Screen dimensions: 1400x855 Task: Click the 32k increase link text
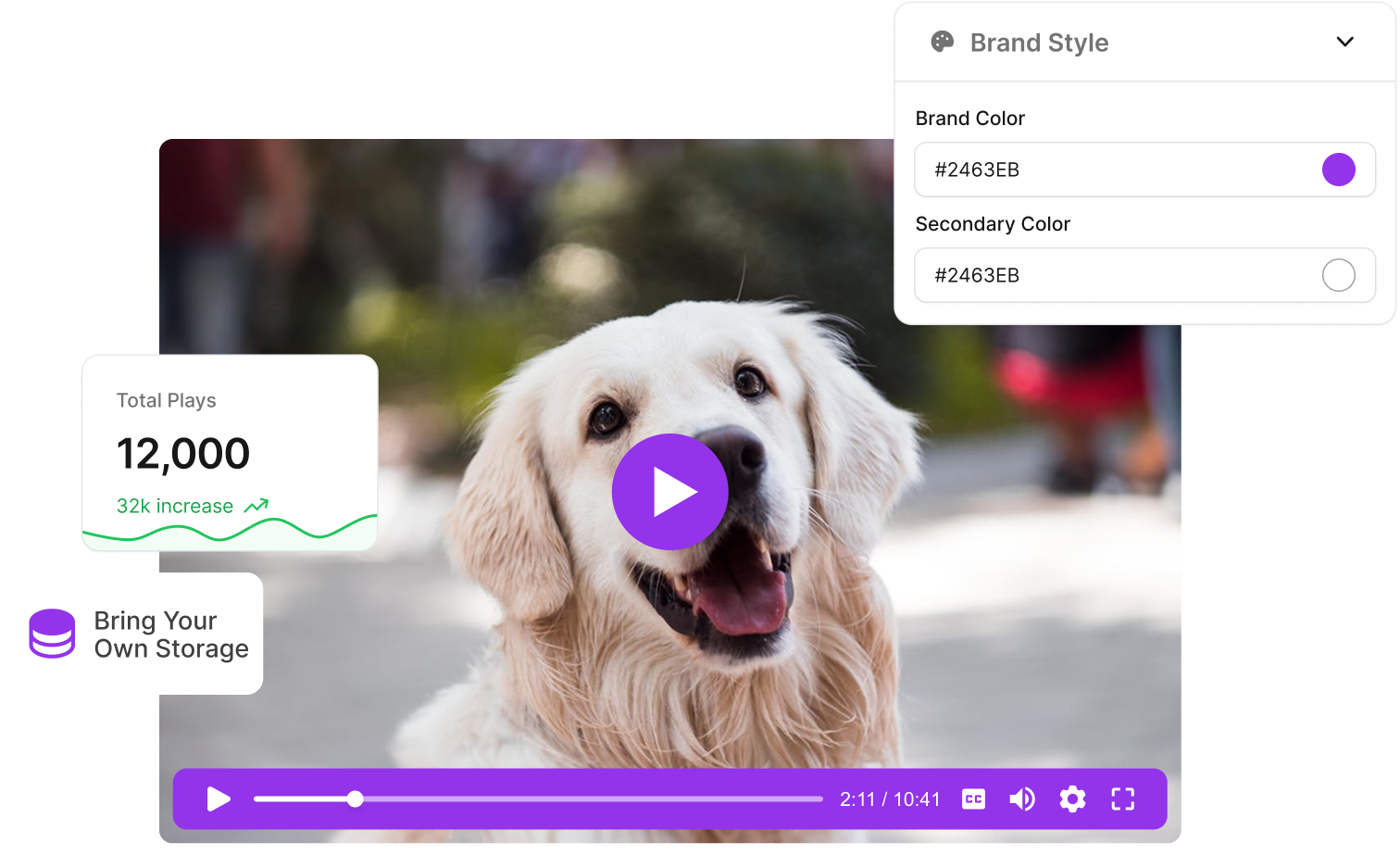pos(175,506)
